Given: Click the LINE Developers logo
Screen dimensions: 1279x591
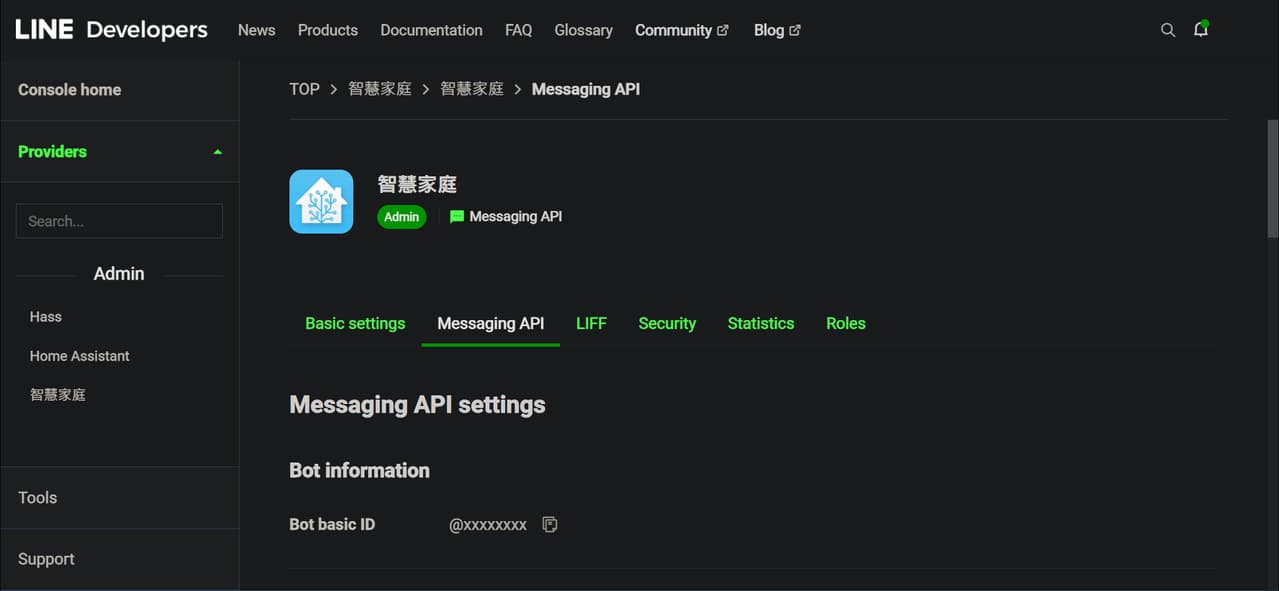Looking at the screenshot, I should point(111,30).
